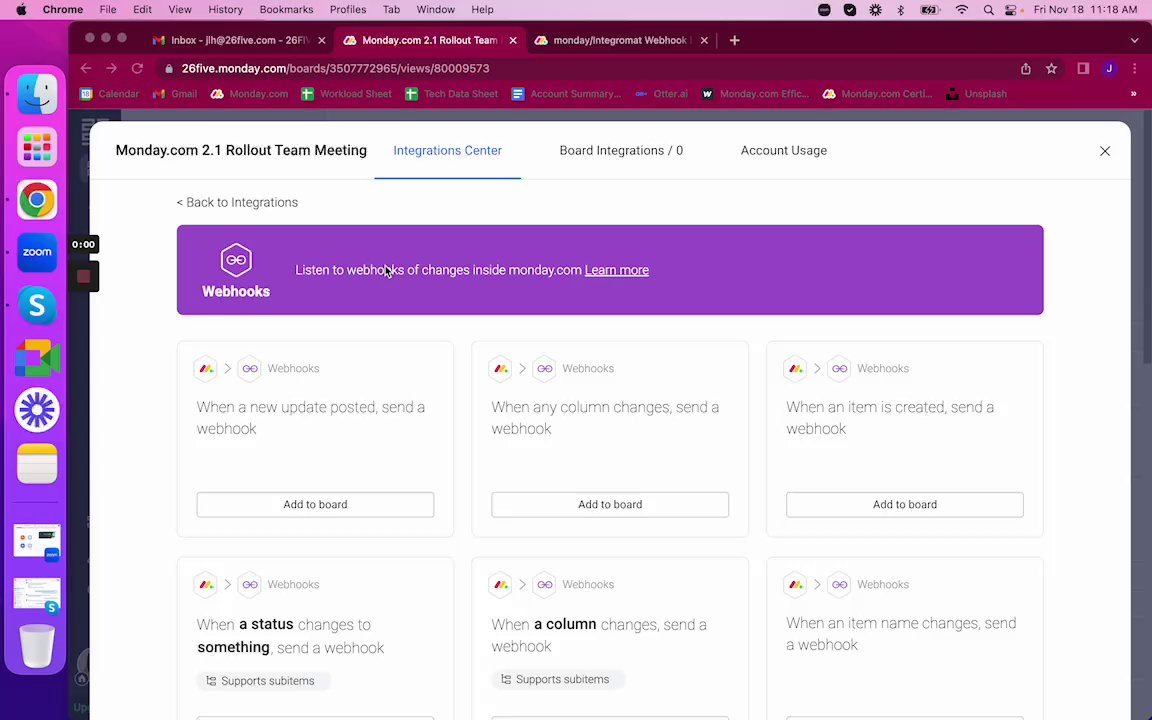The height and width of the screenshot is (720, 1152).
Task: Open minimized Zoom window thumbnail in dock
Action: pos(37,543)
